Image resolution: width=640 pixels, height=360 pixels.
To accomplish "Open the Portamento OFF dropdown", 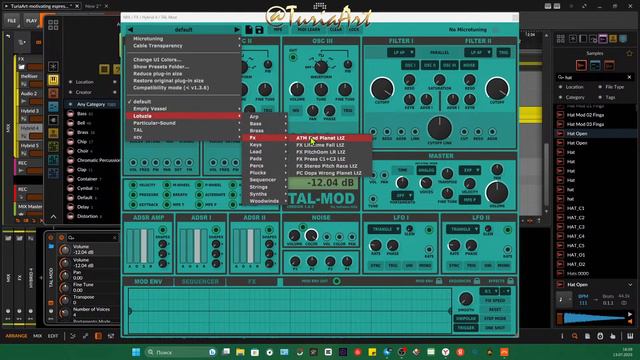I will click(x=402, y=196).
